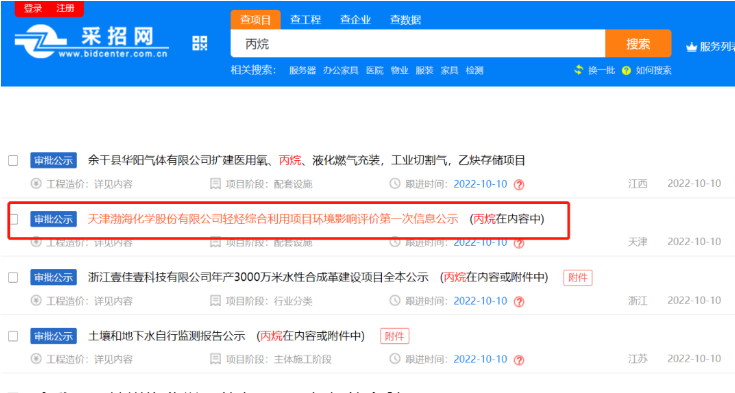Click related search term 家具
The height and width of the screenshot is (393, 735).
(x=449, y=70)
